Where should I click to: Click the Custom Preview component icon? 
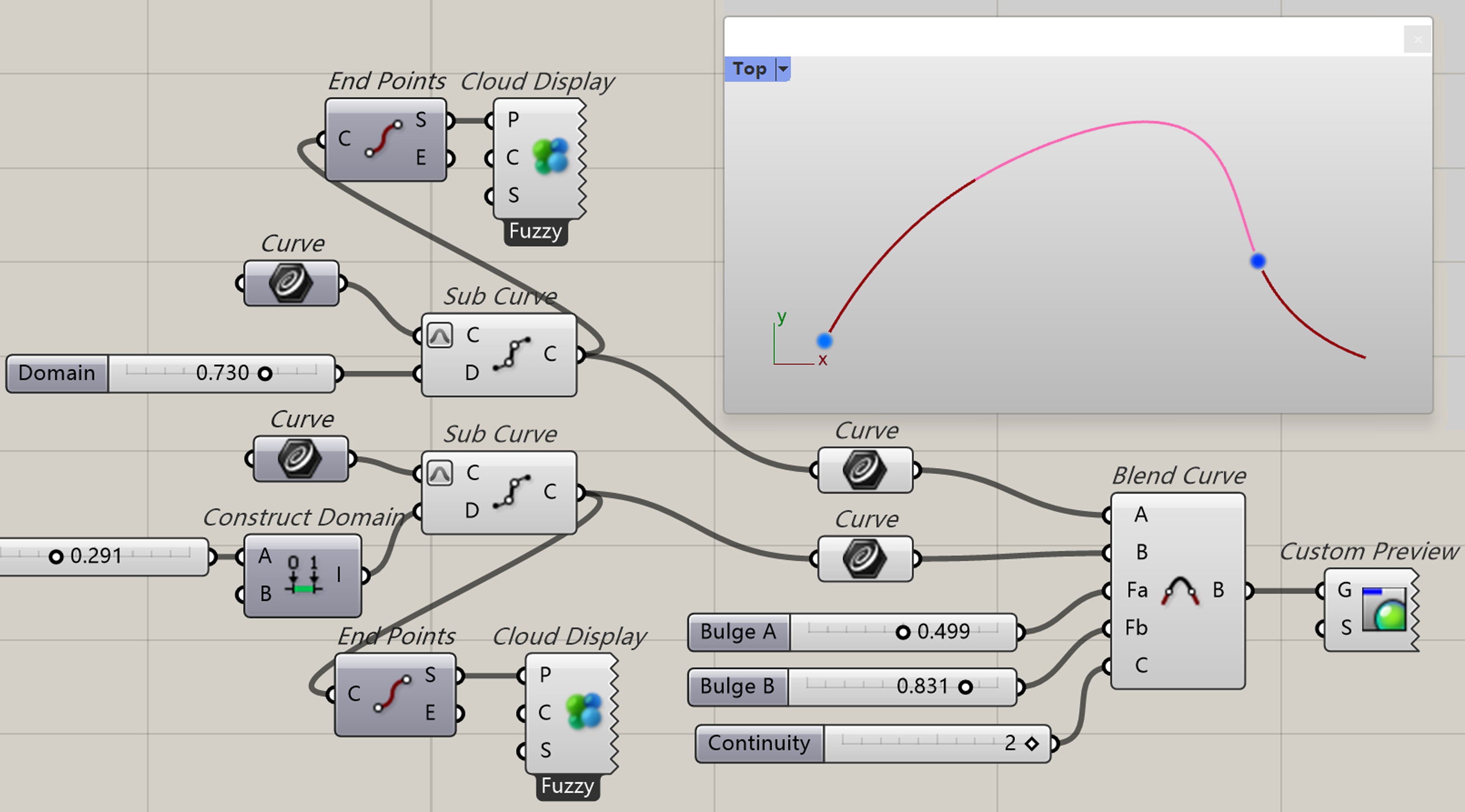pos(1384,610)
